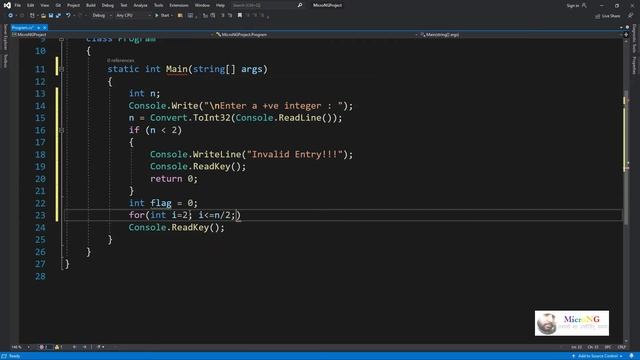
Task: Click the Sign in link
Action: click(573, 5)
